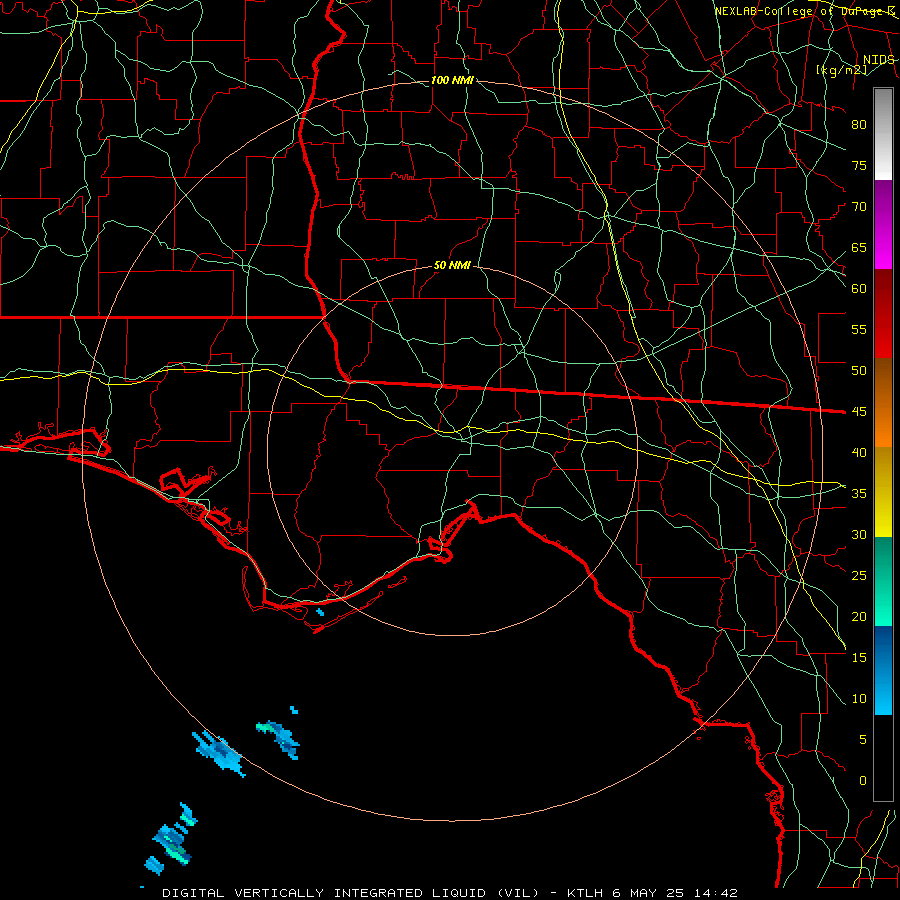The width and height of the screenshot is (900, 900).
Task: Click the '75' value on the color scale
Action: coord(859,165)
